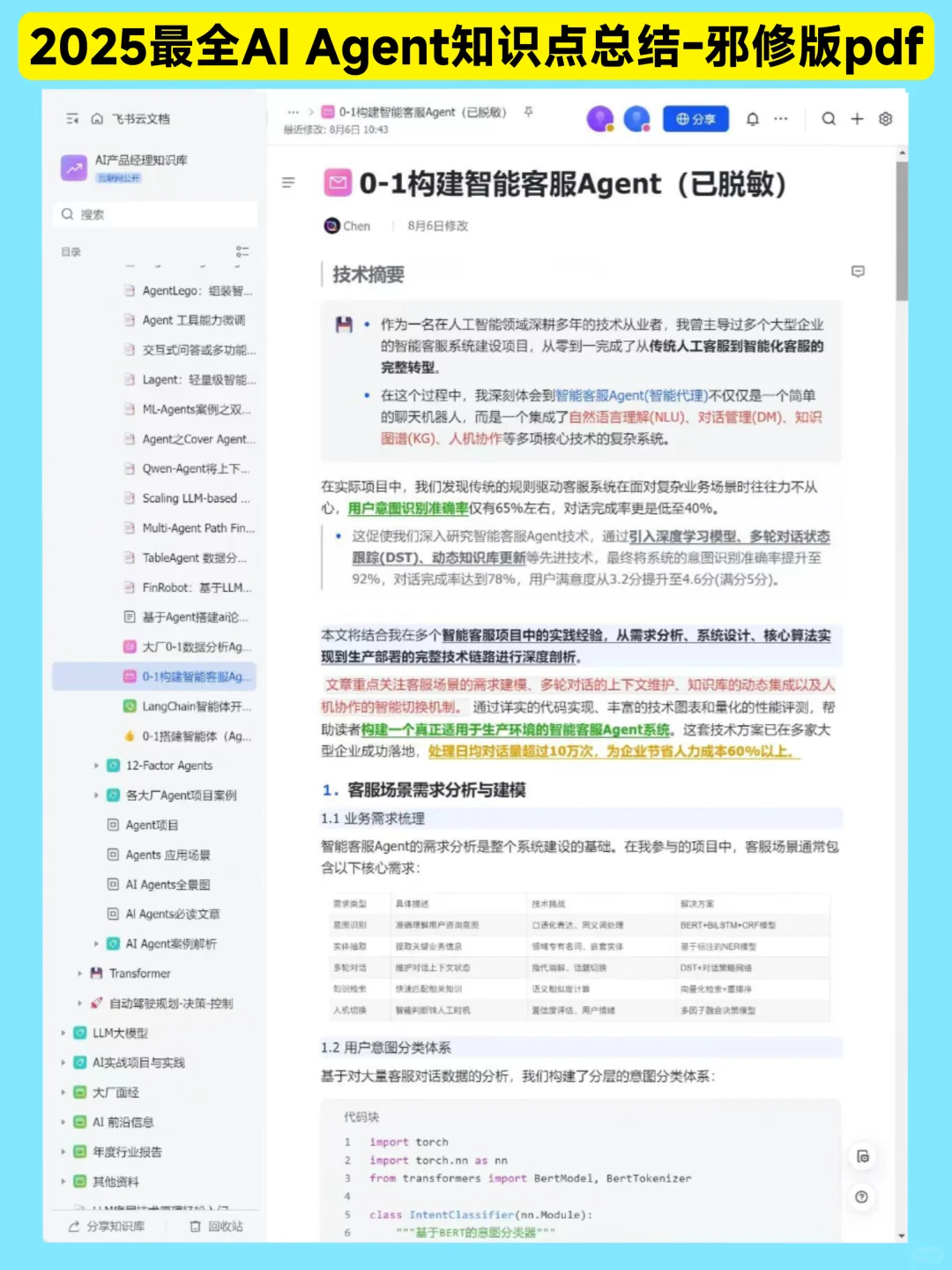Click the 代码块 code block label
This screenshot has width=952, height=1270.
(361, 1117)
